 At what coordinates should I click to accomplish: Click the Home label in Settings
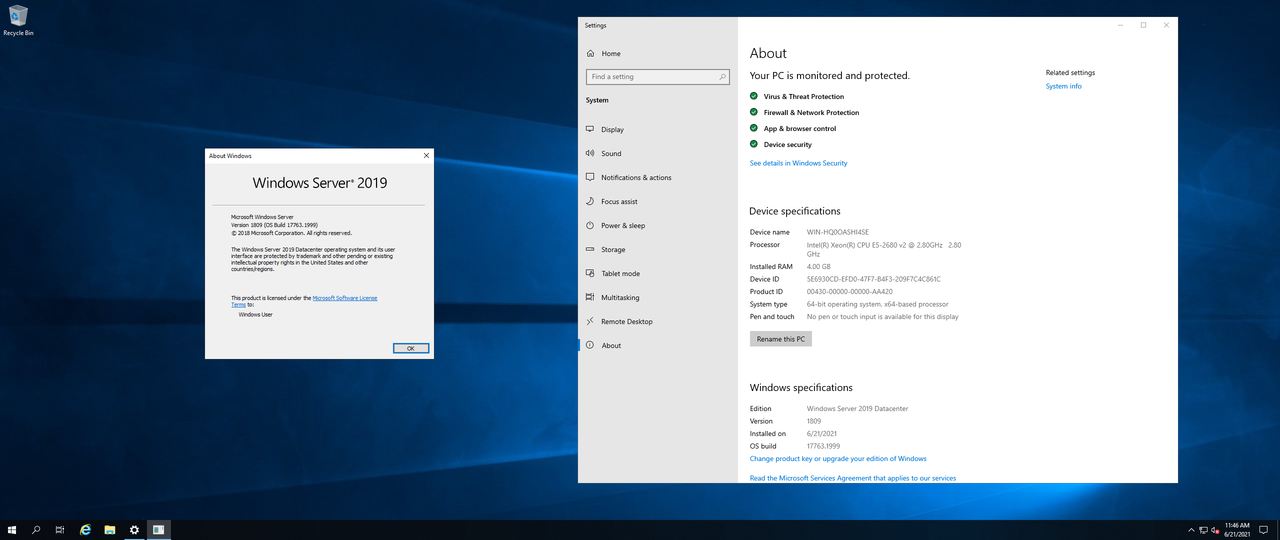pos(611,53)
